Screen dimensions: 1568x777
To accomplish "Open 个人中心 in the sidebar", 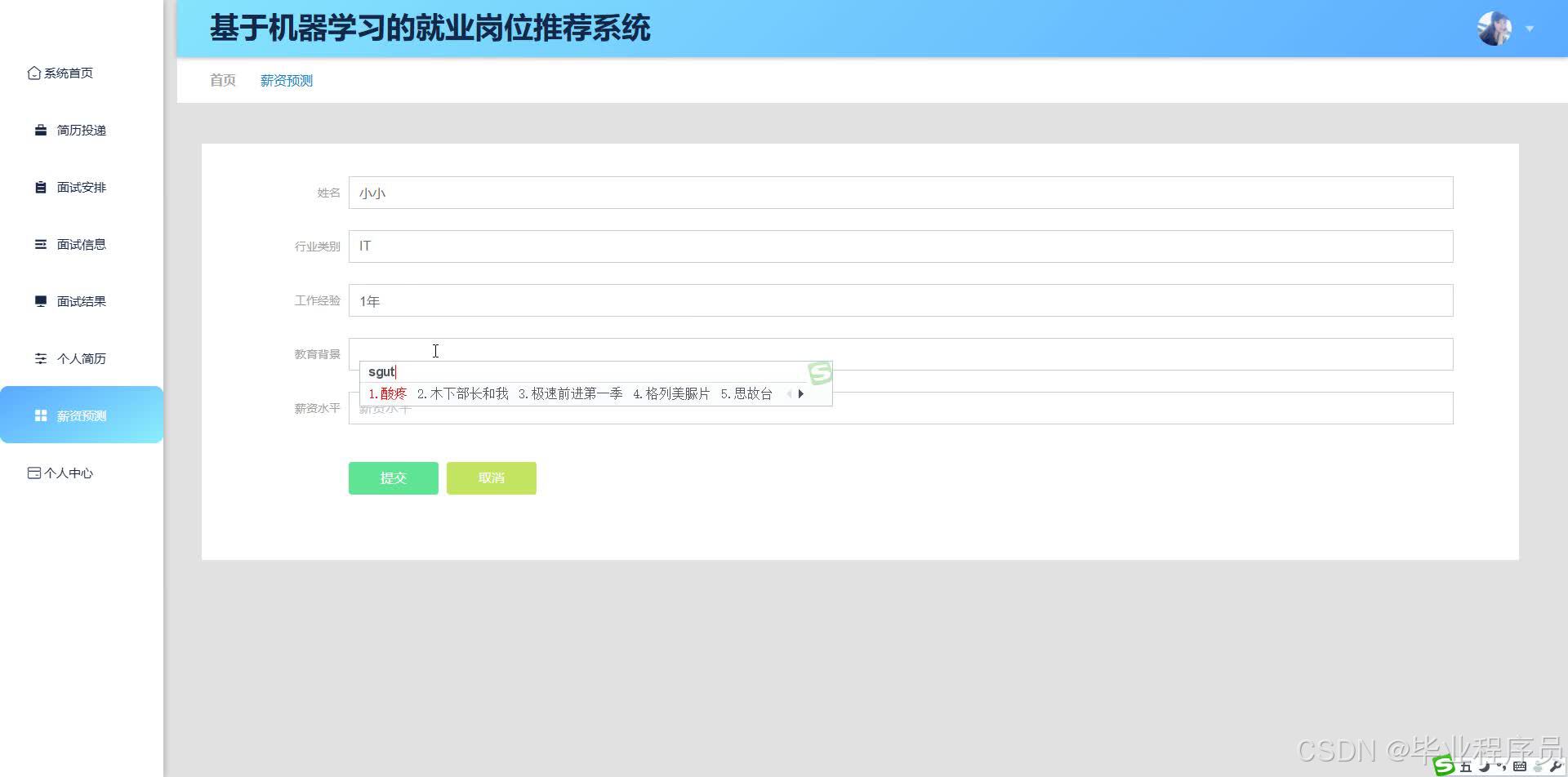I will click(69, 473).
